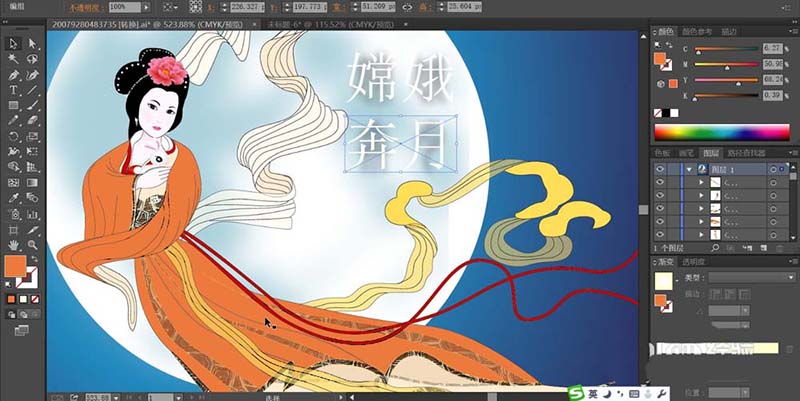This screenshot has width=800, height=401.
Task: Switch to the 描边 tab
Action: pos(729,32)
